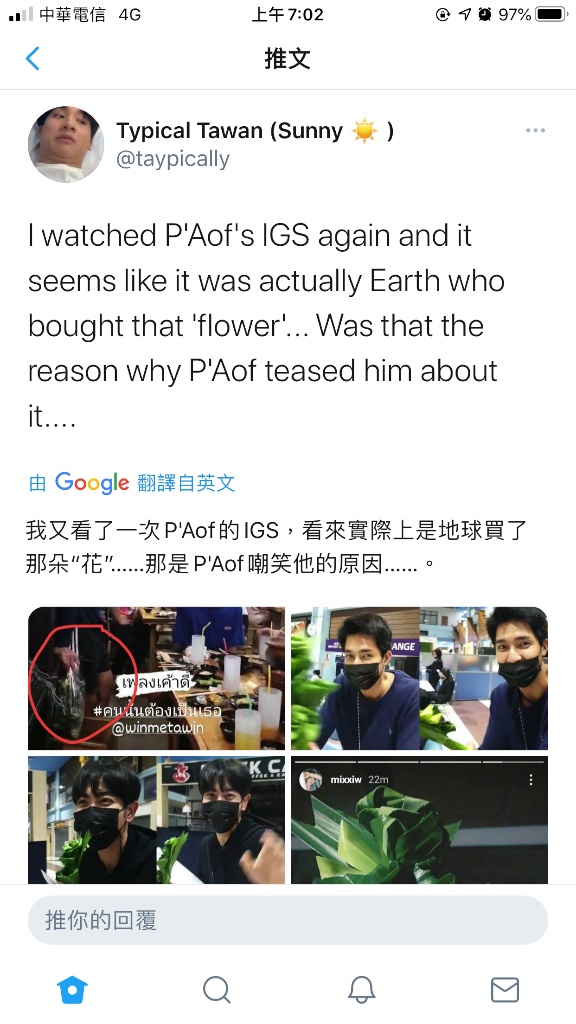Open the Search tab magnifier icon

pyautogui.click(x=216, y=989)
